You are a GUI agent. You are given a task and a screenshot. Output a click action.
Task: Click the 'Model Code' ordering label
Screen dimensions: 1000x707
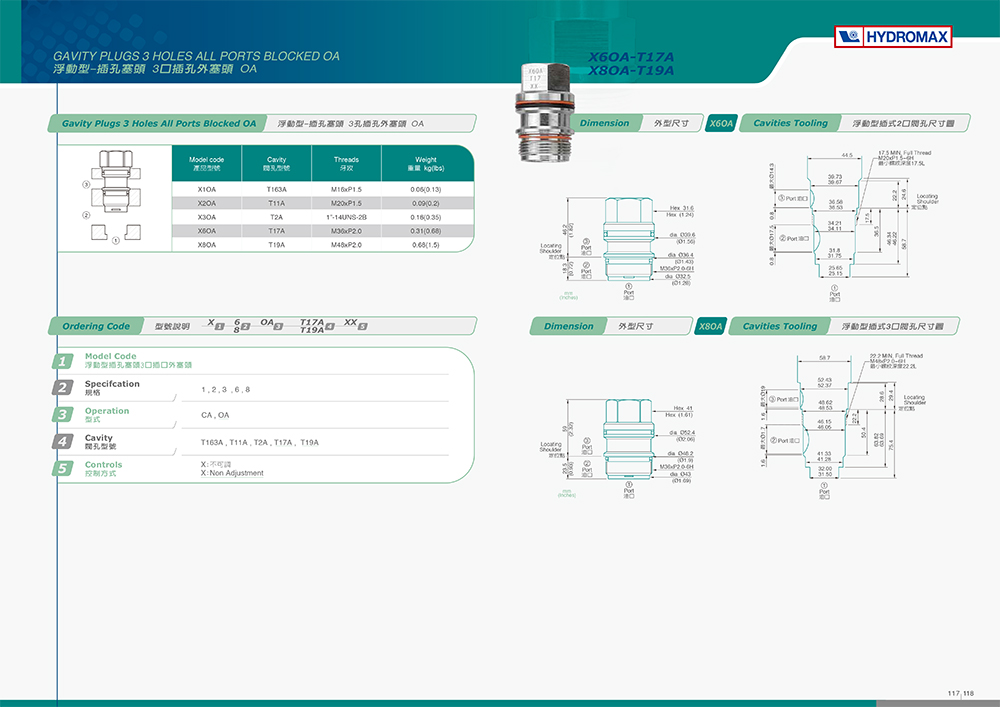110,356
